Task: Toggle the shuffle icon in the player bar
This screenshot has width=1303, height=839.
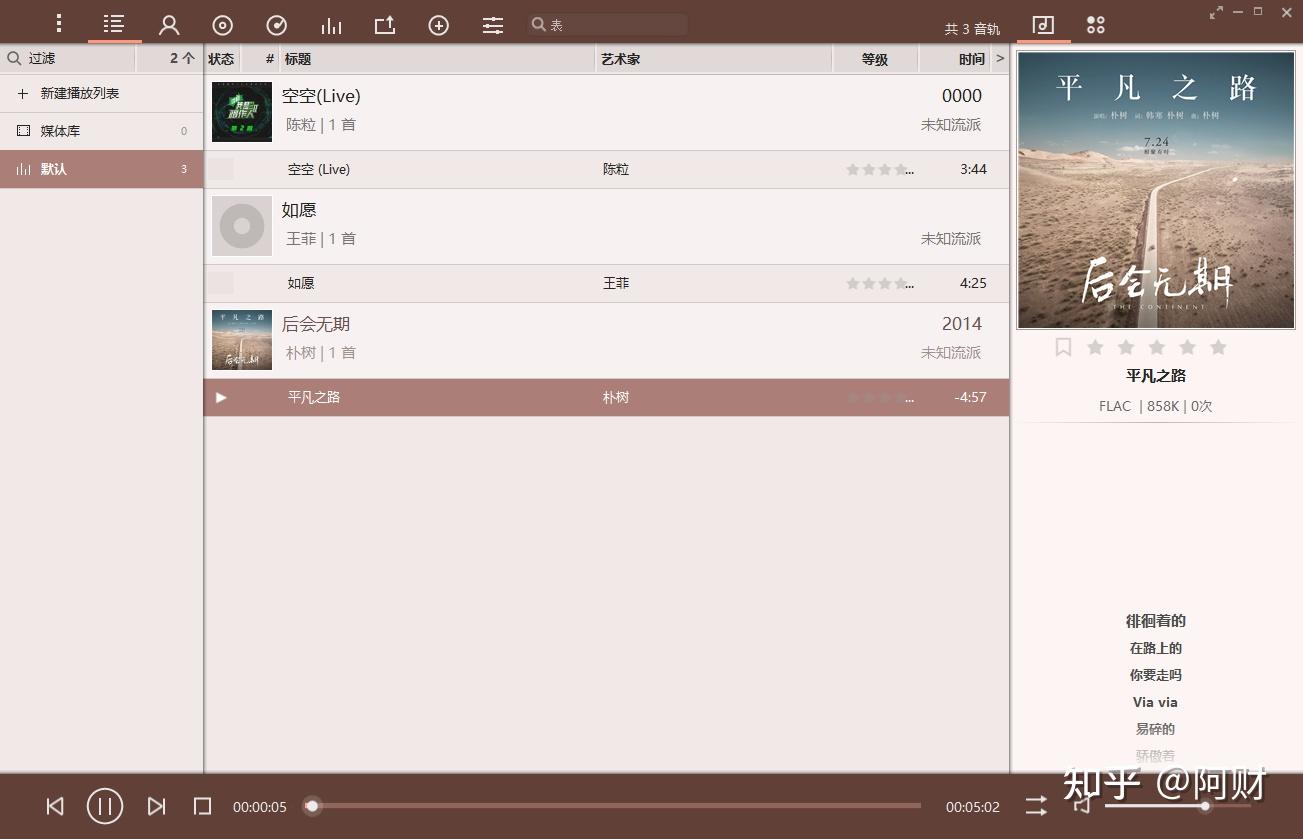Action: pyautogui.click(x=1036, y=806)
